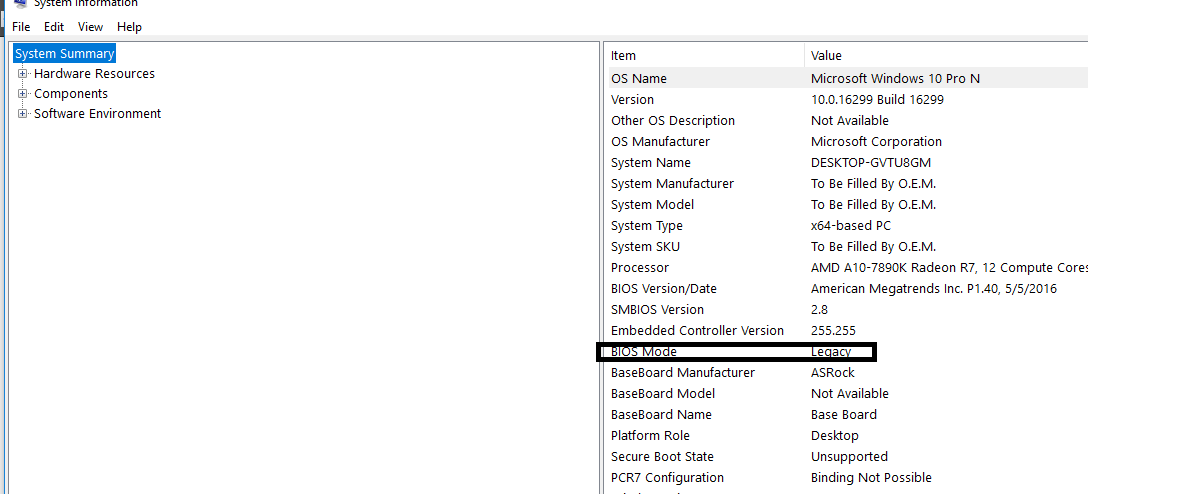The image size is (1184, 494).
Task: Click the ASRock manufacturer value
Action: (x=833, y=373)
